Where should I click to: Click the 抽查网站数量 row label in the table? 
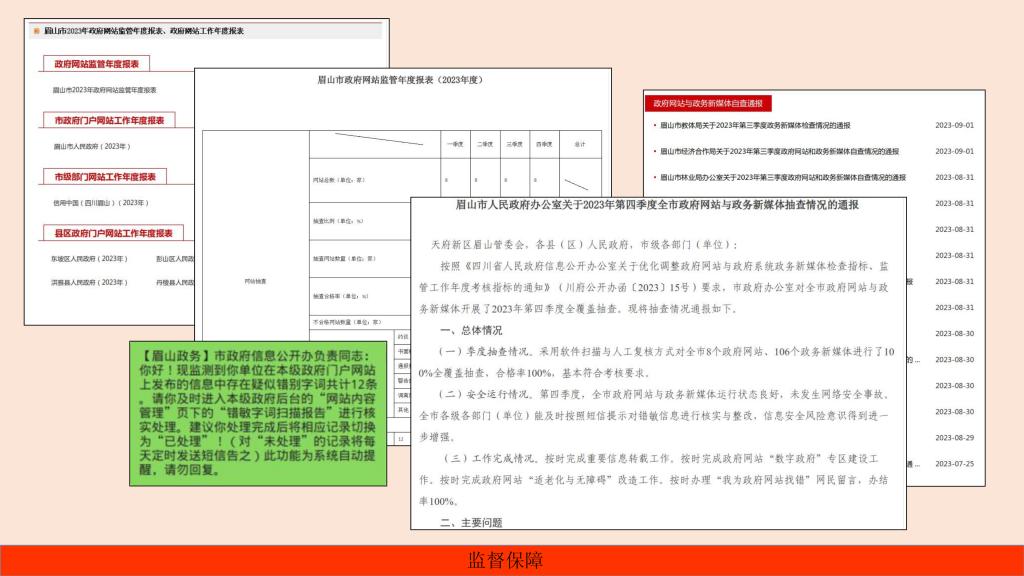tap(344, 259)
